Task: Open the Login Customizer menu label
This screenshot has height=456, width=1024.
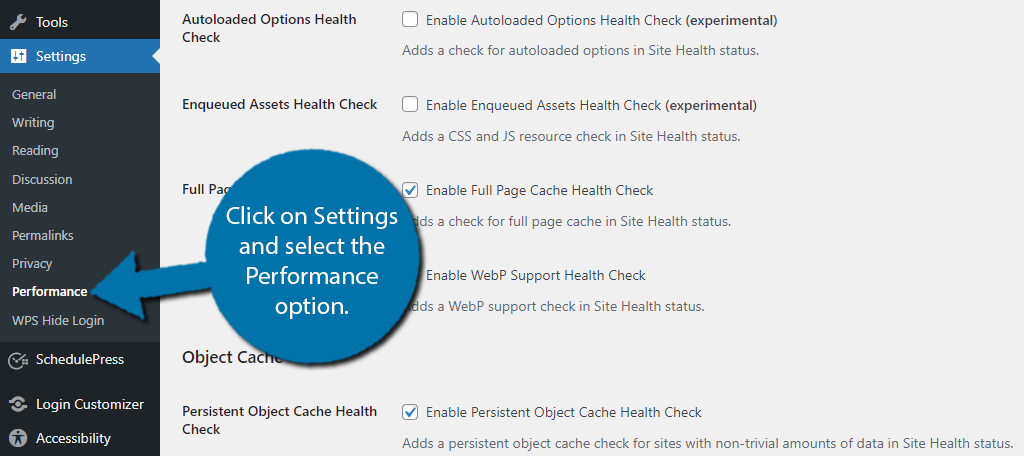Action: click(89, 404)
